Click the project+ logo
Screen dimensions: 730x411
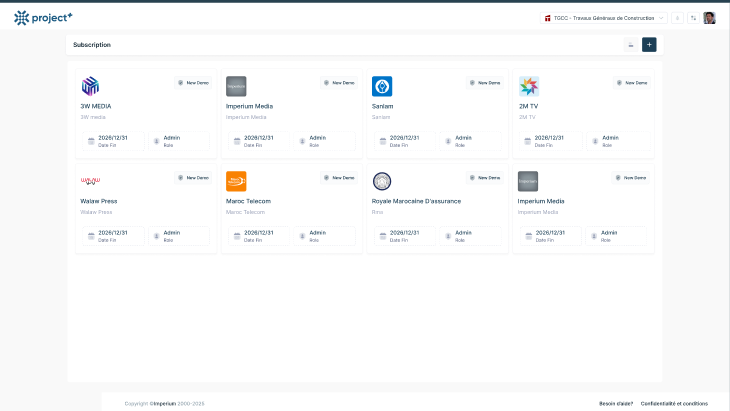43,18
